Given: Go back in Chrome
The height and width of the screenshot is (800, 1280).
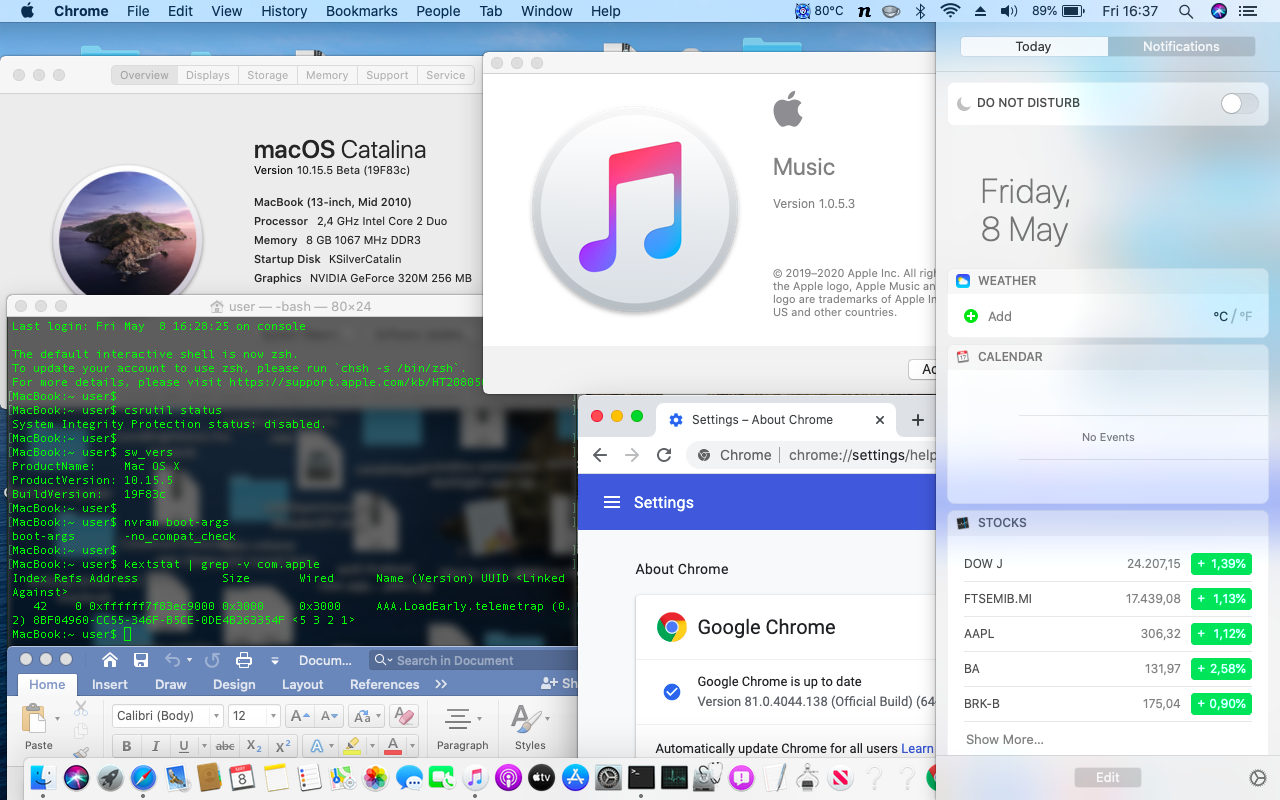Looking at the screenshot, I should pos(600,455).
